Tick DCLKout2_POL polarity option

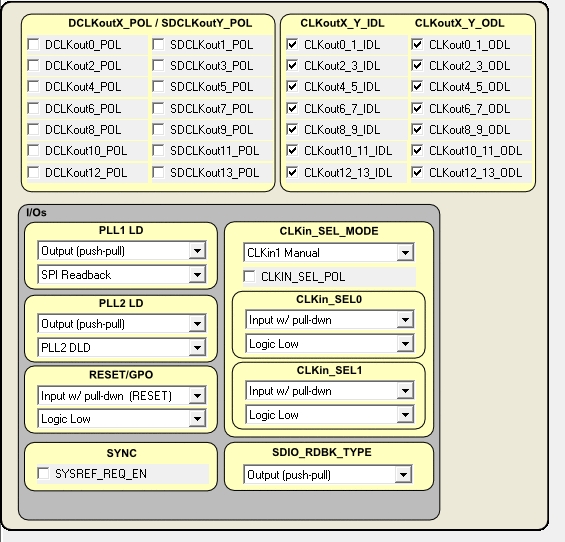(x=34, y=66)
